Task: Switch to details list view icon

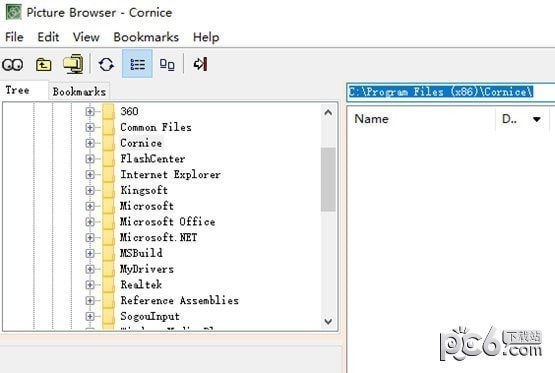Action: pyautogui.click(x=137, y=64)
